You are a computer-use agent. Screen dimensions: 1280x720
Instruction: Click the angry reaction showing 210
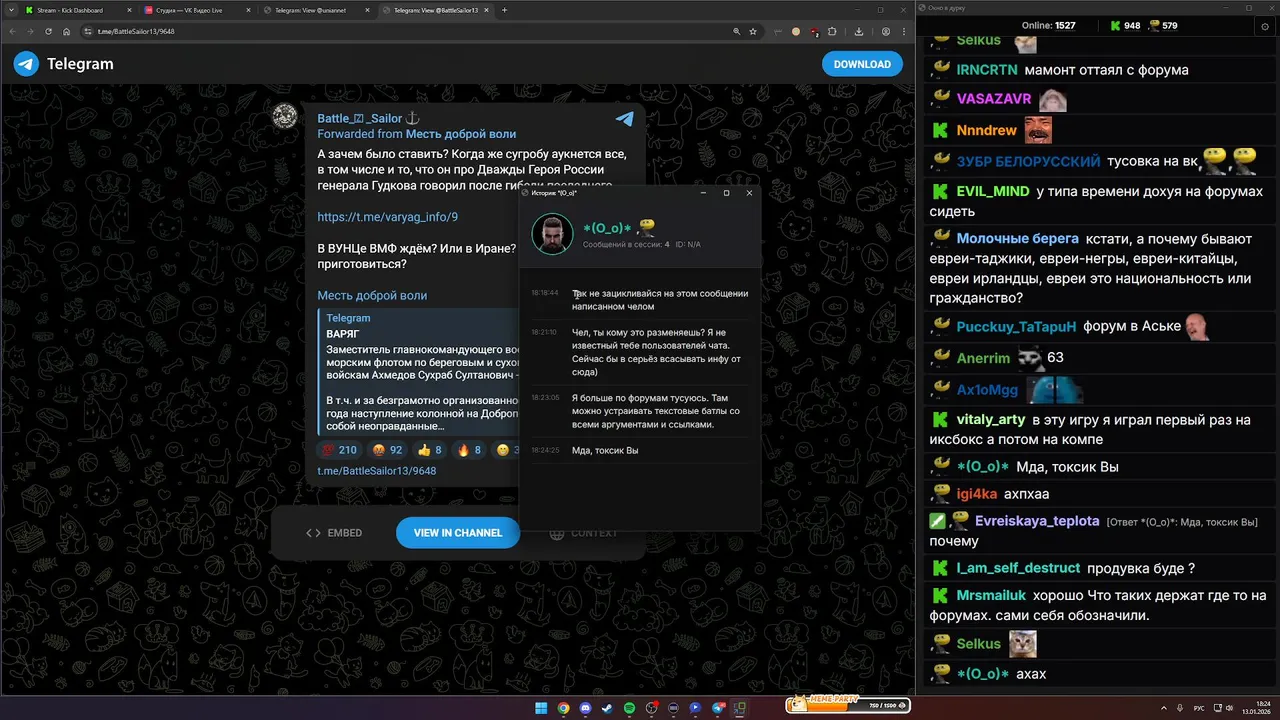pyautogui.click(x=339, y=450)
